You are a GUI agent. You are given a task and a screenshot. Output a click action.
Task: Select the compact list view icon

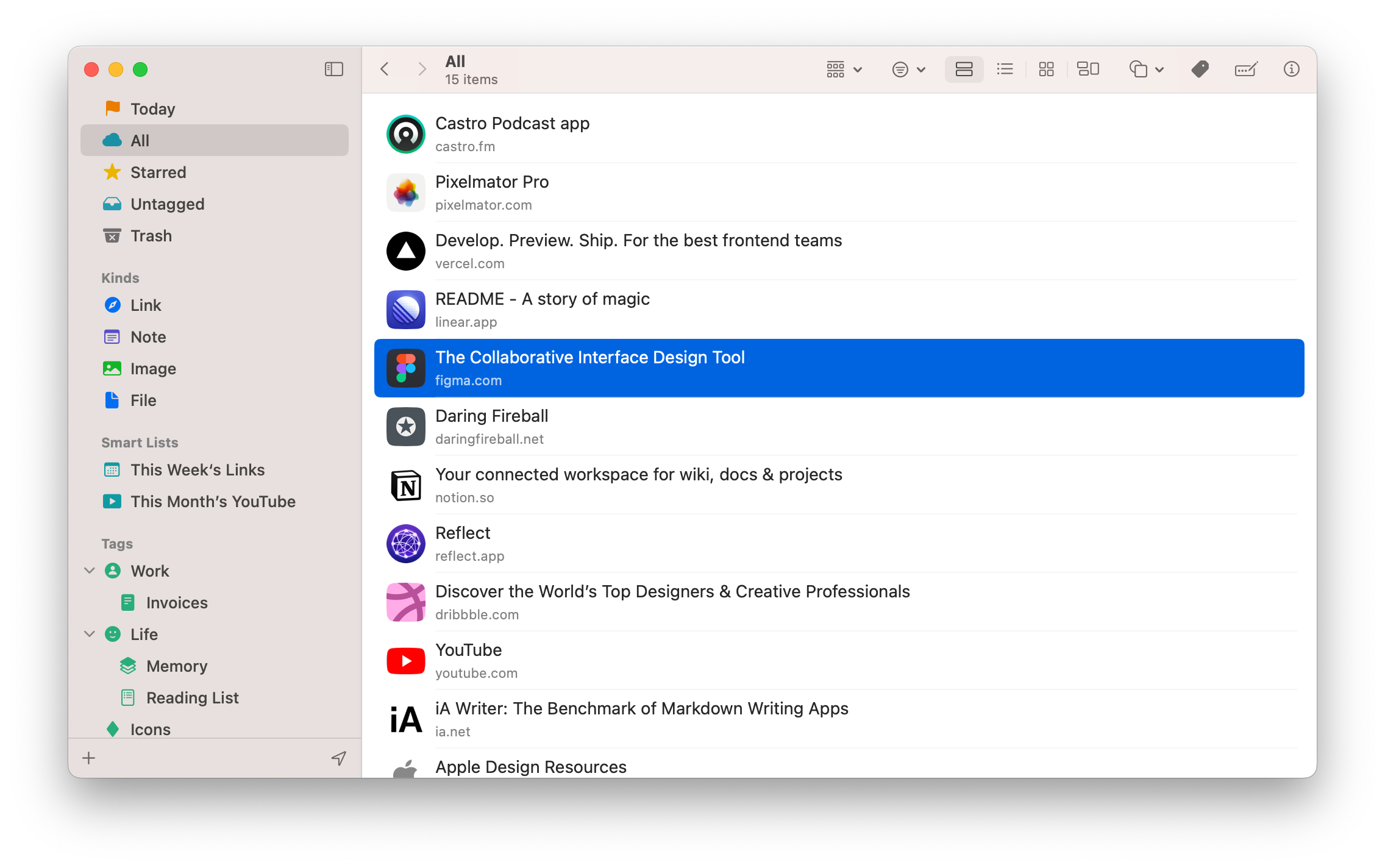pos(1005,69)
